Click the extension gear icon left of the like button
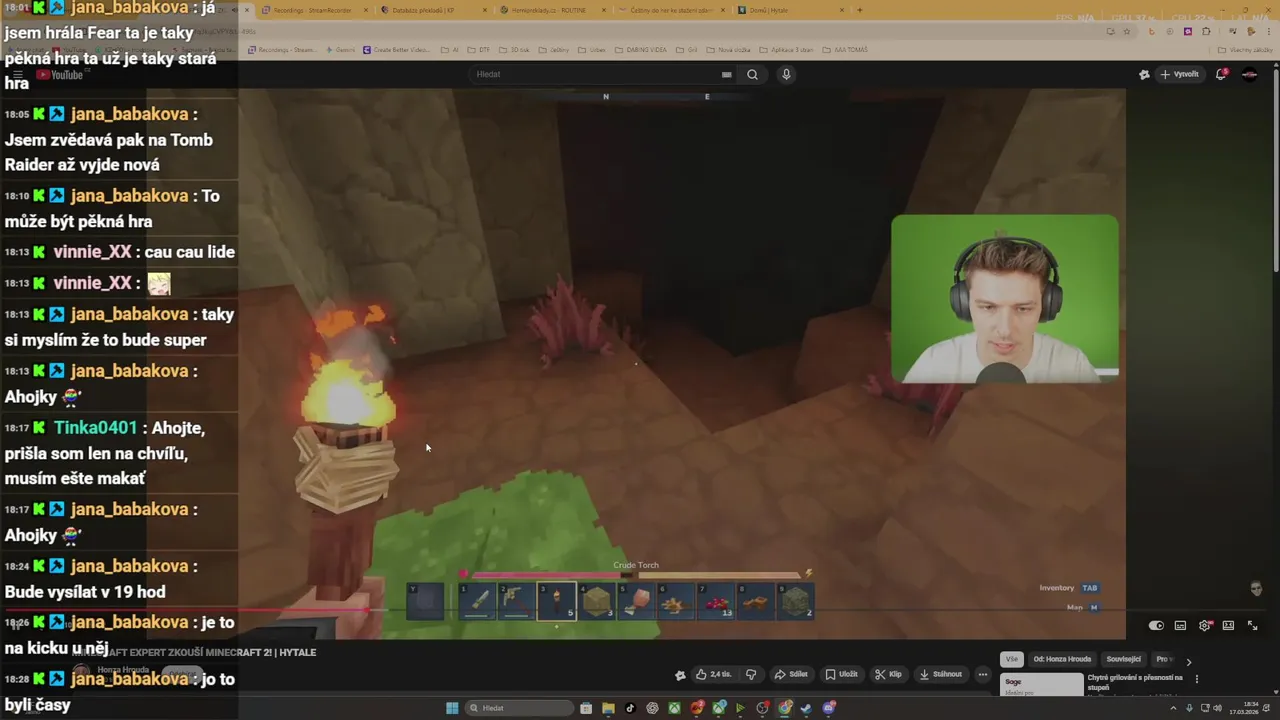 point(680,674)
